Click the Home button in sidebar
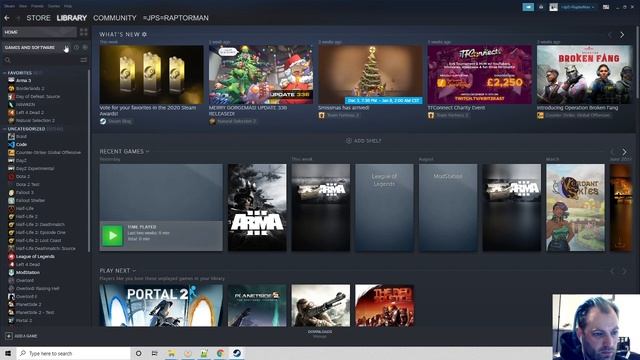This screenshot has height=360, width=640. click(x=39, y=32)
